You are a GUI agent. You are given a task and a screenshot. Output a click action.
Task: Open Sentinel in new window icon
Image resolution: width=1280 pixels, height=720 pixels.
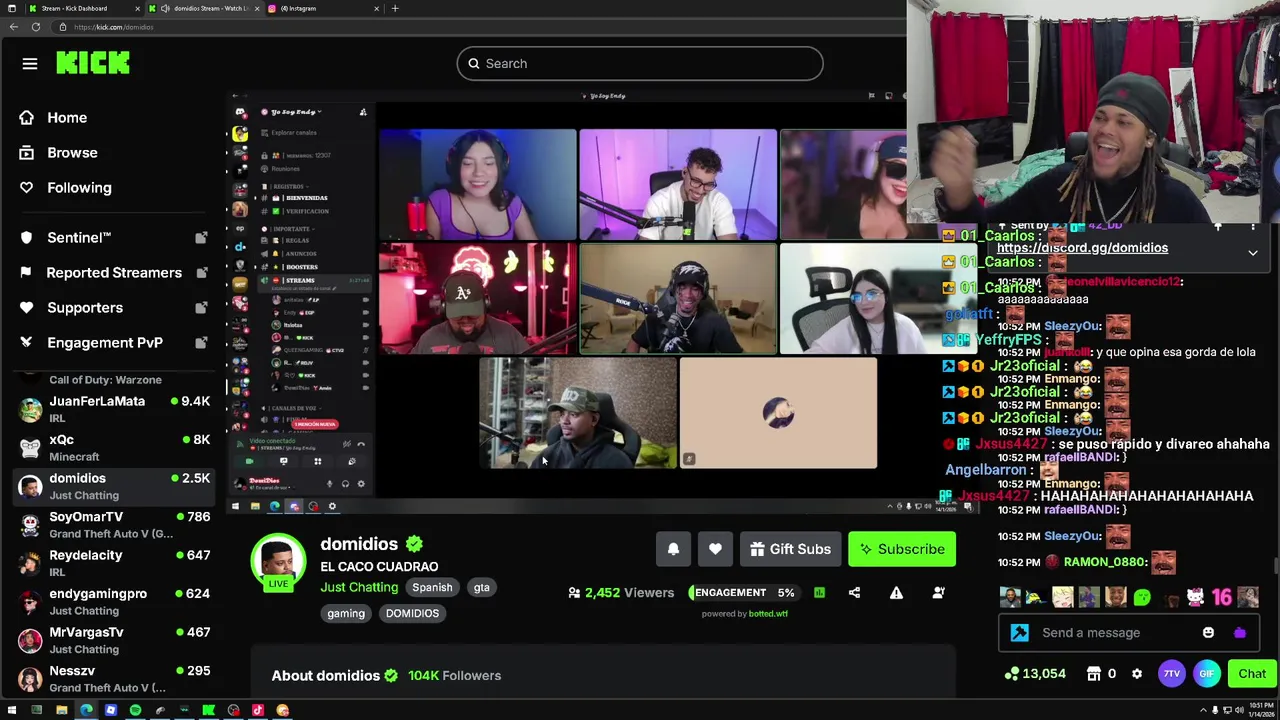[x=201, y=238]
